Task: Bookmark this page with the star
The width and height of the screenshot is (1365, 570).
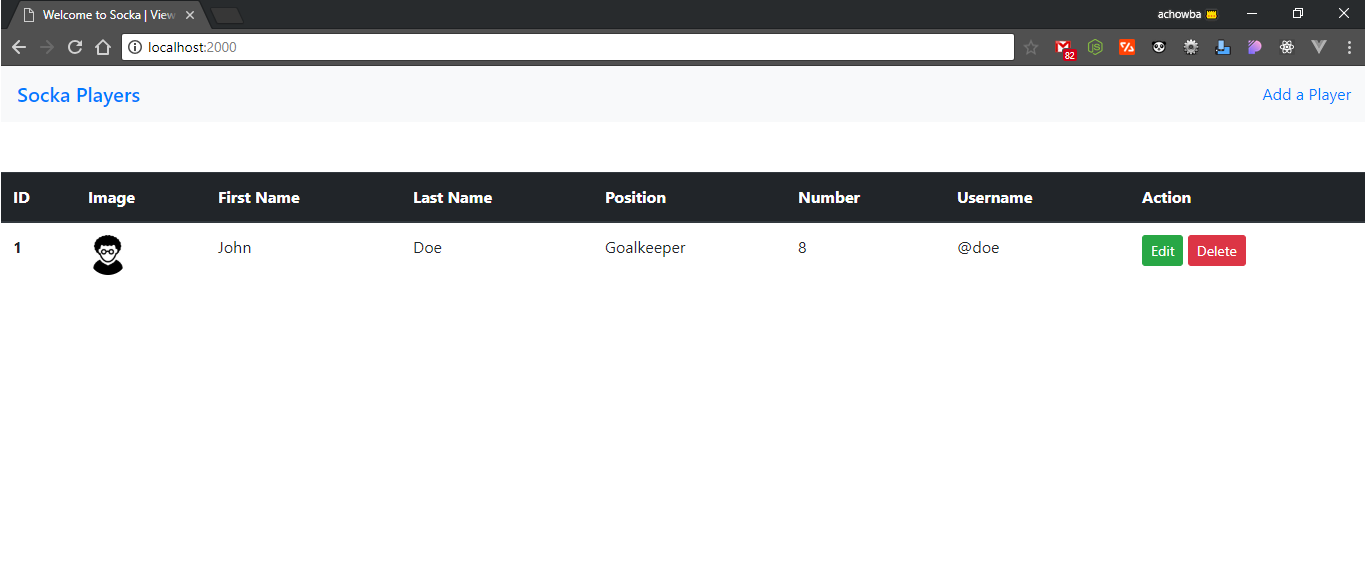Action: click(1031, 47)
